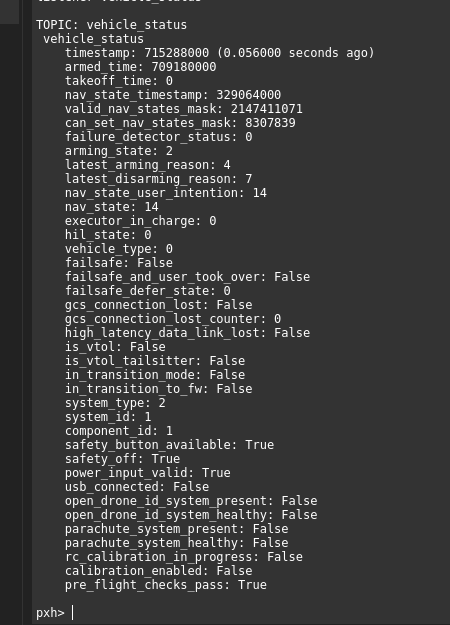Screen dimensions: 450x625
Task: Click the nav_state_timestamp line
Action: coord(173,95)
